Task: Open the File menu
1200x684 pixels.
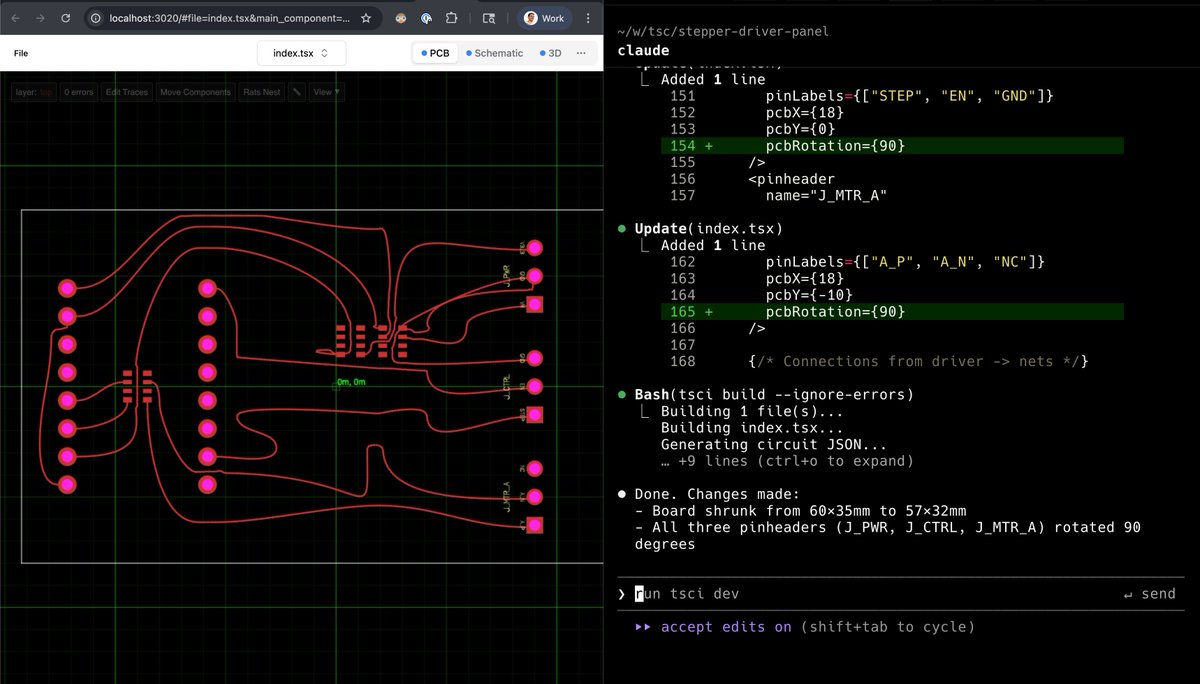Action: (21, 53)
